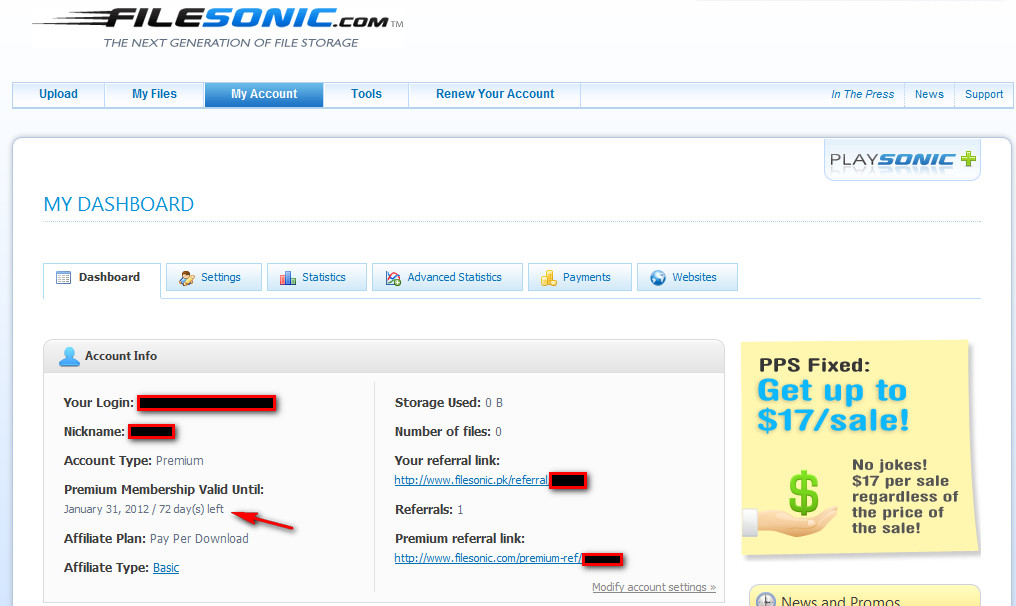
Task: Click the PPS Fixed $17/sale sticky note
Action: 859,448
